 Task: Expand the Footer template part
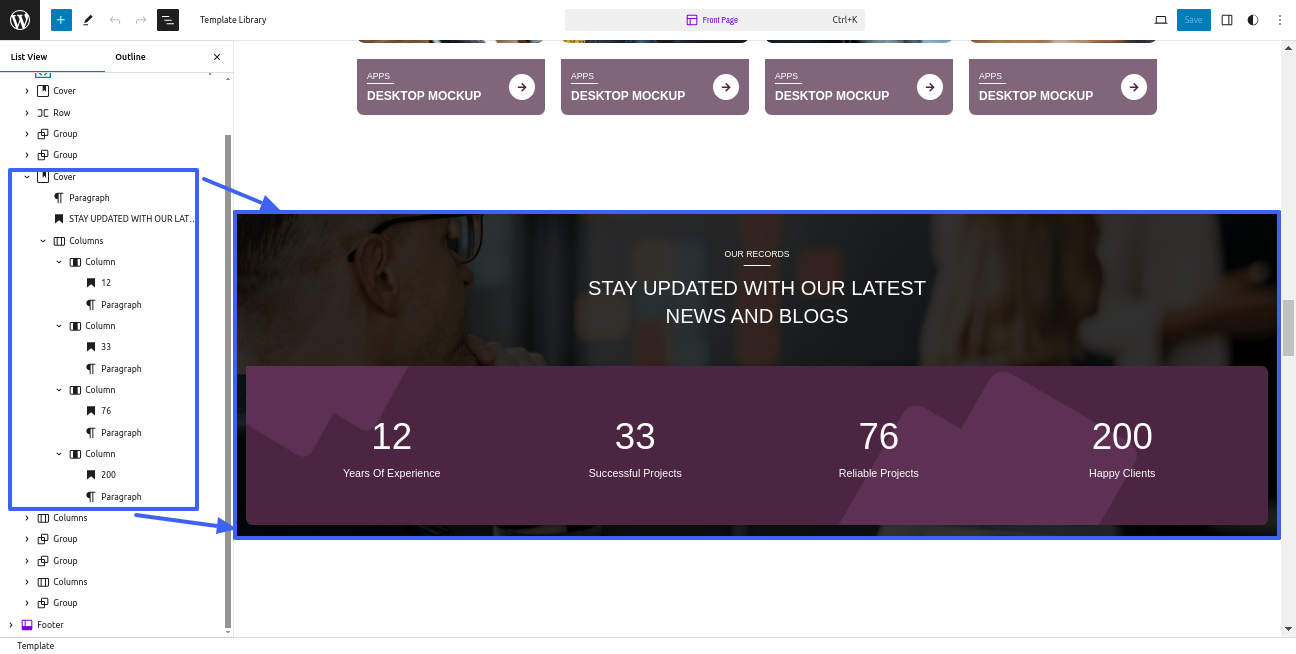(x=11, y=625)
